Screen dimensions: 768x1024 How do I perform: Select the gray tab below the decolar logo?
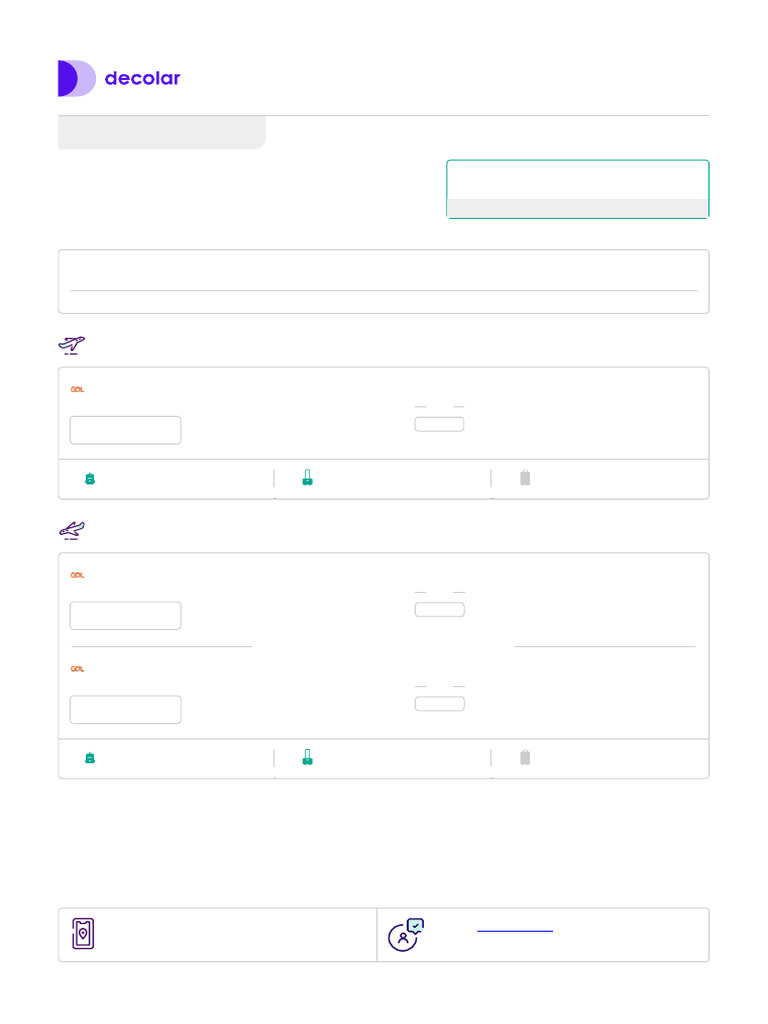point(161,133)
